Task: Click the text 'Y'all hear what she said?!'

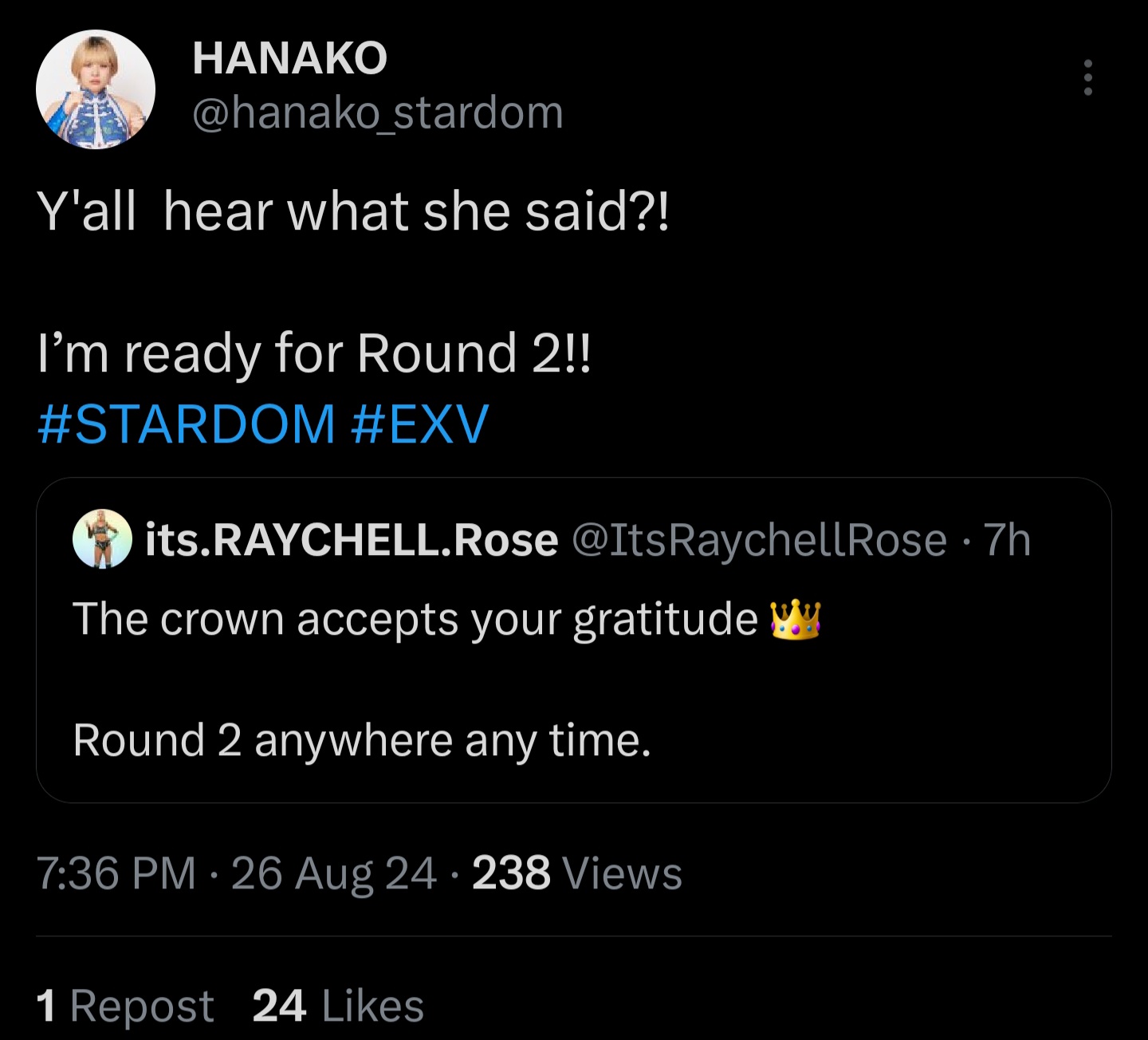Action: click(353, 212)
